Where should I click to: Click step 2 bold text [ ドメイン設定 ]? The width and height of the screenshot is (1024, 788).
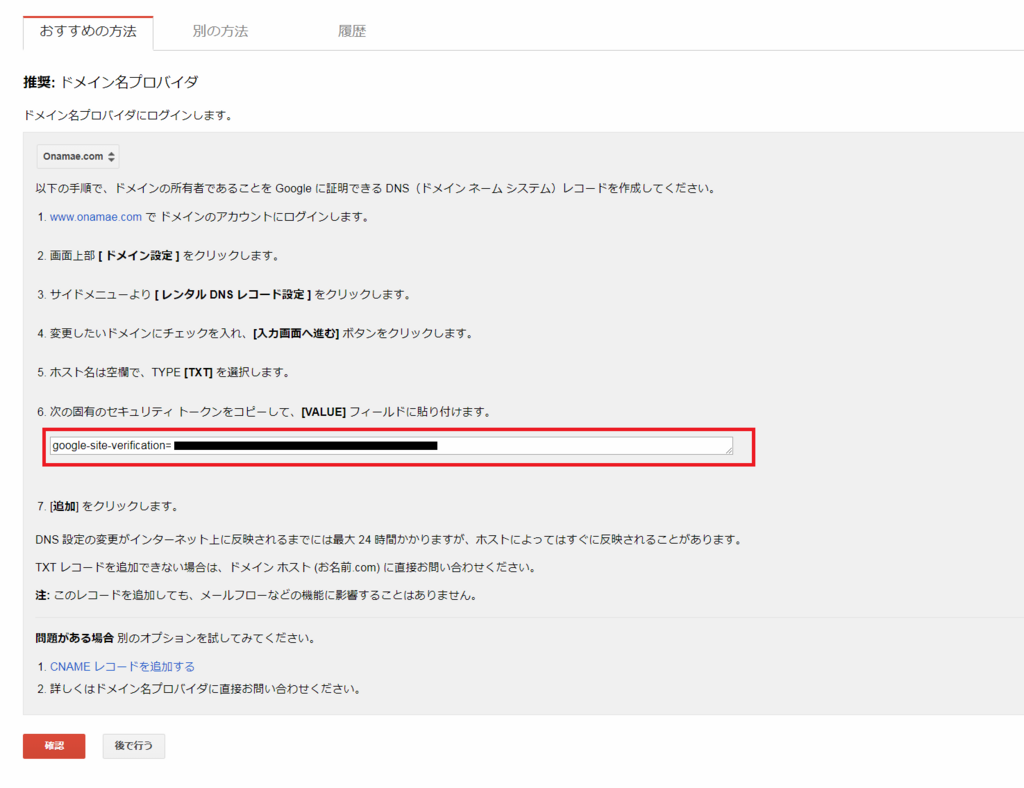[138, 256]
